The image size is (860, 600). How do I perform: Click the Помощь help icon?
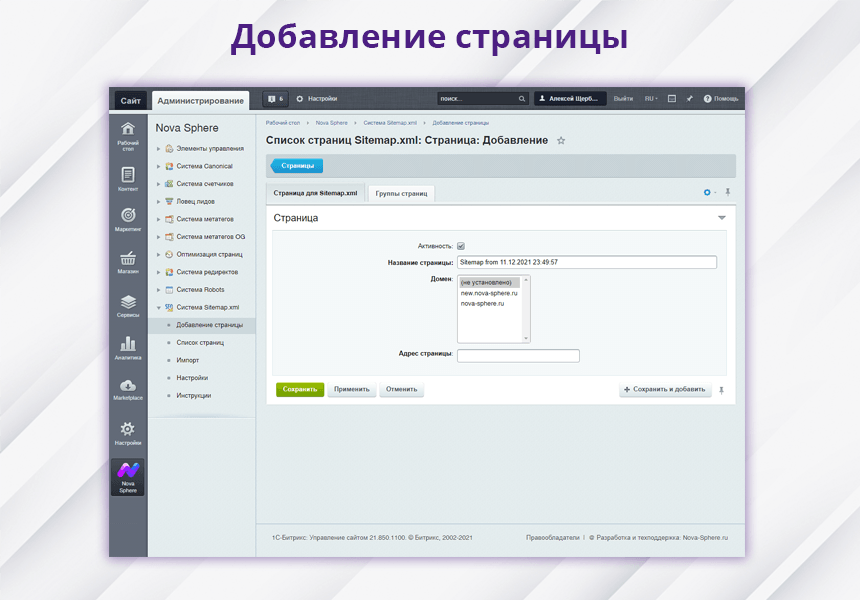click(707, 99)
